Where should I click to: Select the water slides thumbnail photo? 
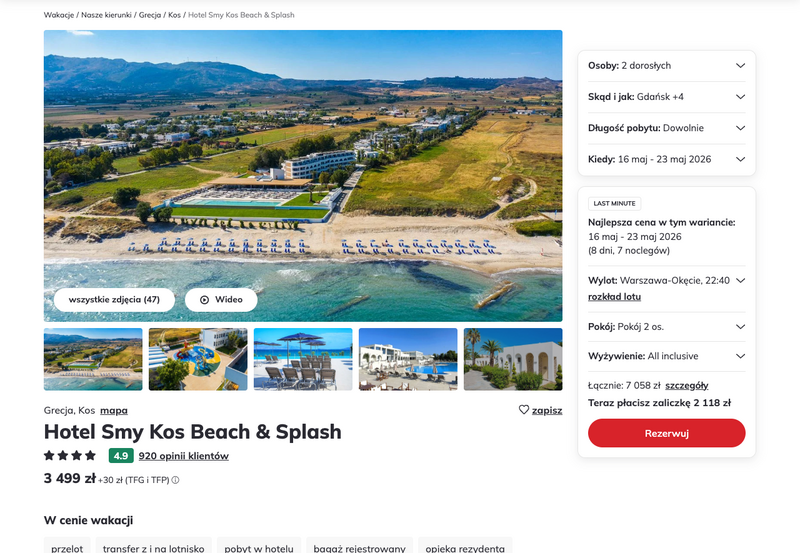tap(198, 359)
